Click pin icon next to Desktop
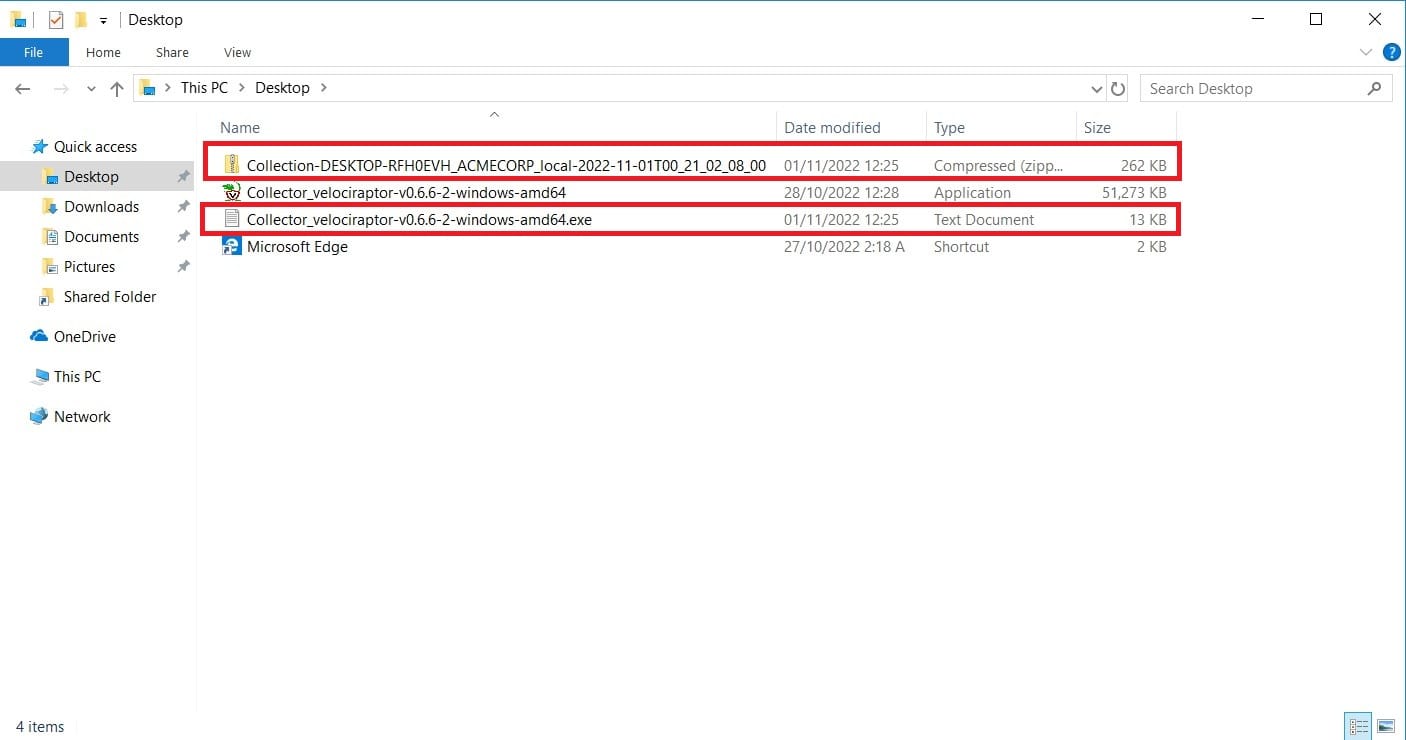This screenshot has width=1406, height=740. [183, 177]
